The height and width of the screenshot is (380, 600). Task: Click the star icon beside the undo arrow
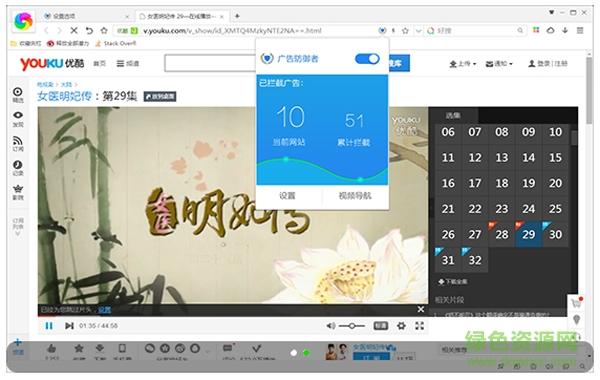click(104, 31)
